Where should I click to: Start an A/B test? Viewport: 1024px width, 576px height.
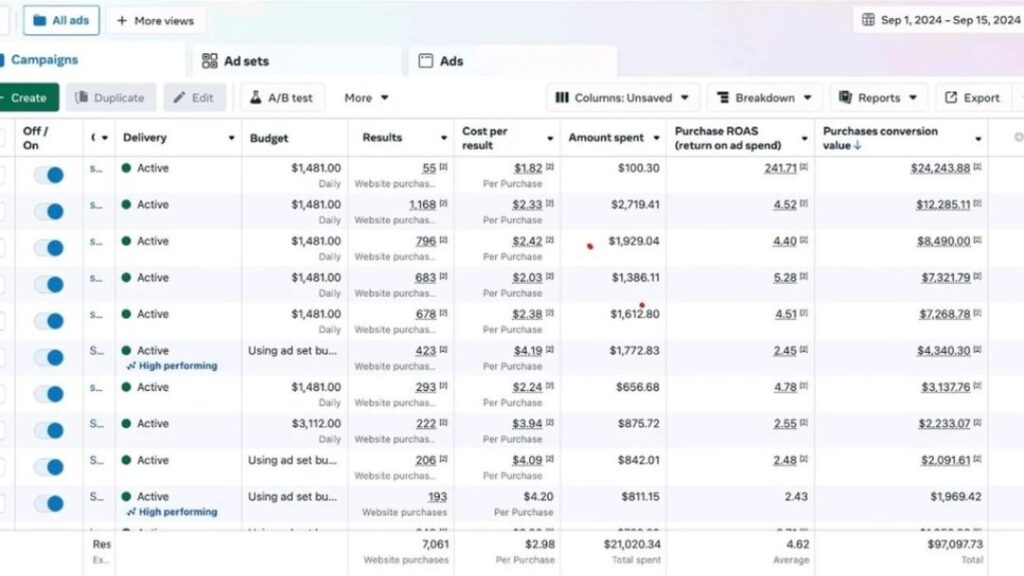[281, 97]
